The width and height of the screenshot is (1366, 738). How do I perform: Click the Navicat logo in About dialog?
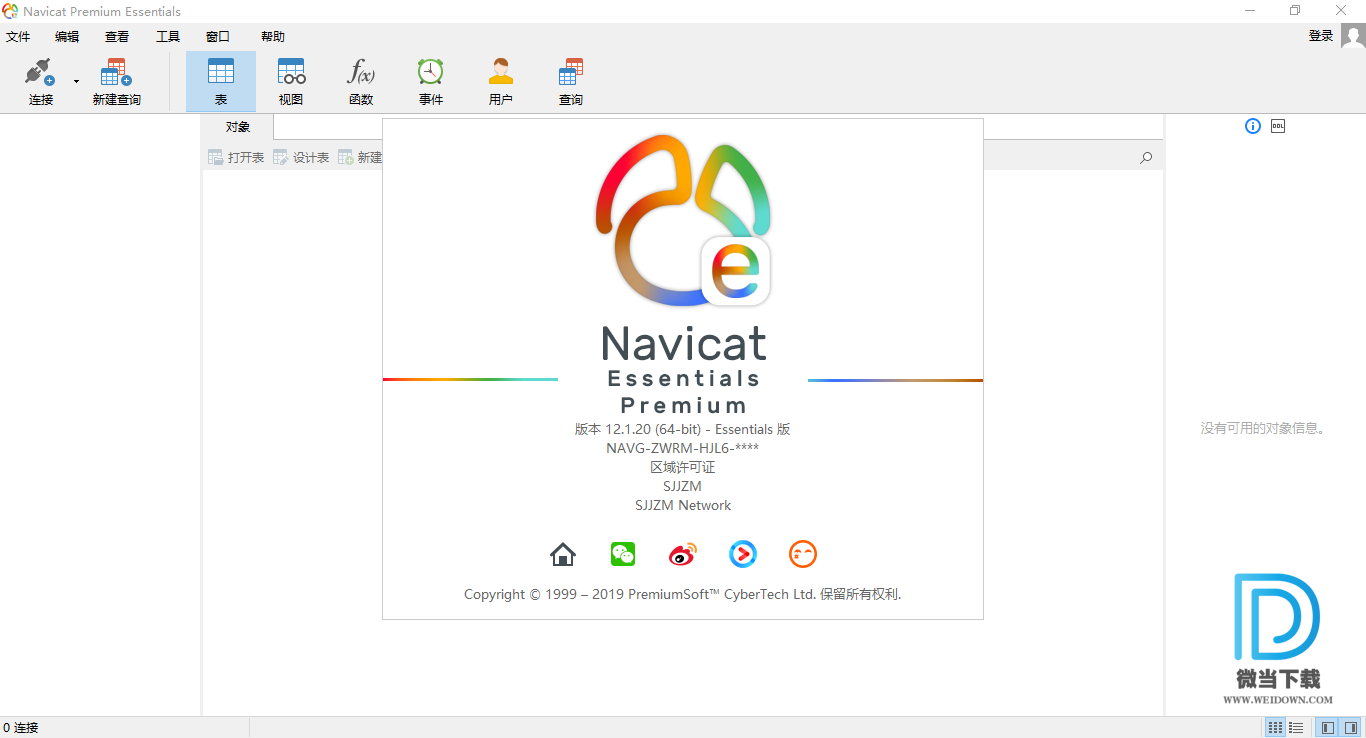coord(683,220)
